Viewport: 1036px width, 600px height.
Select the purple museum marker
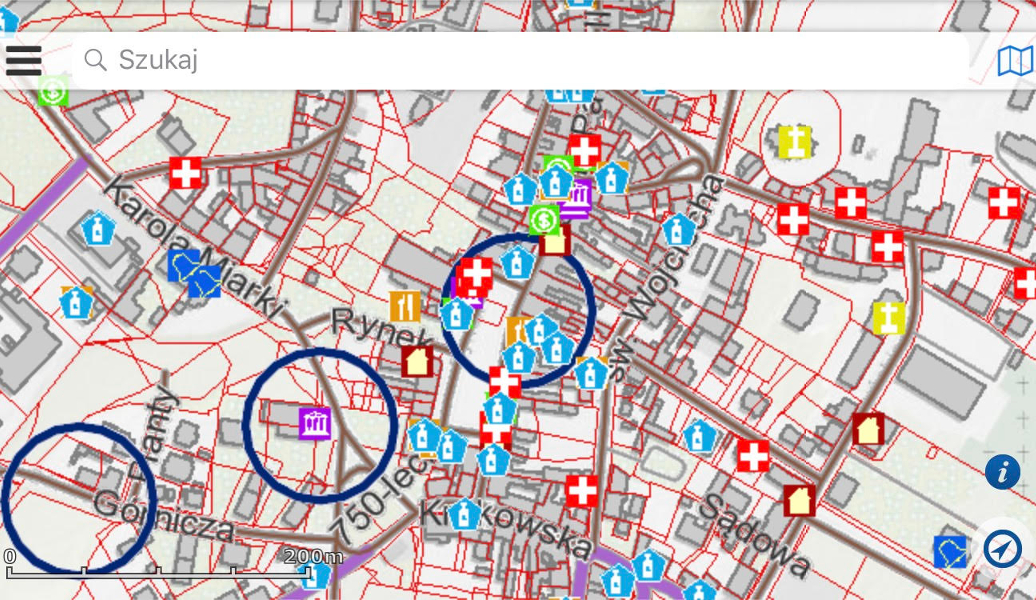point(315,422)
